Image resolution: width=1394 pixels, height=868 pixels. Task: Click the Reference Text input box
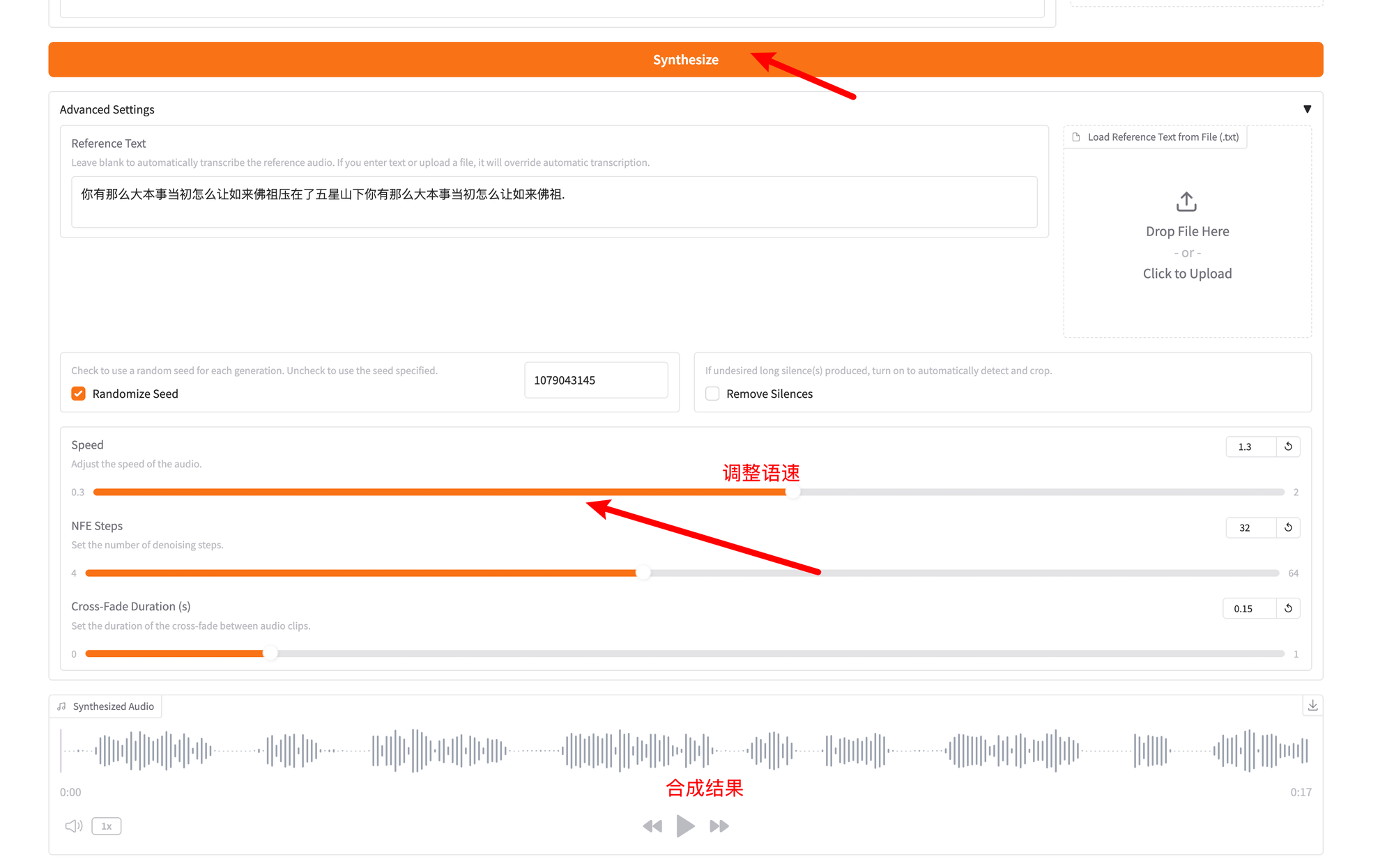(x=553, y=201)
